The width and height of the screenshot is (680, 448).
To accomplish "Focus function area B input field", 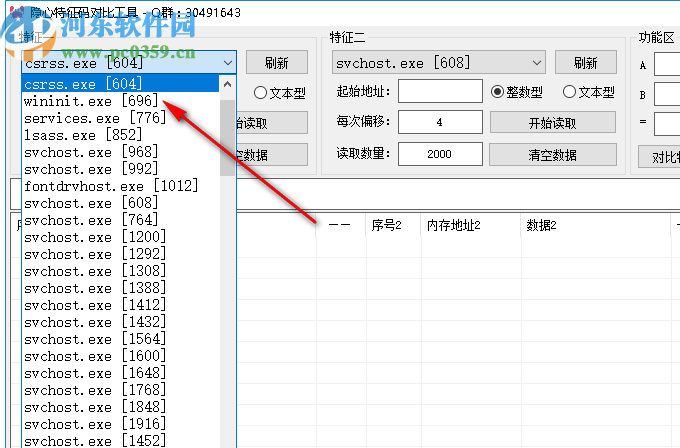I will click(667, 94).
